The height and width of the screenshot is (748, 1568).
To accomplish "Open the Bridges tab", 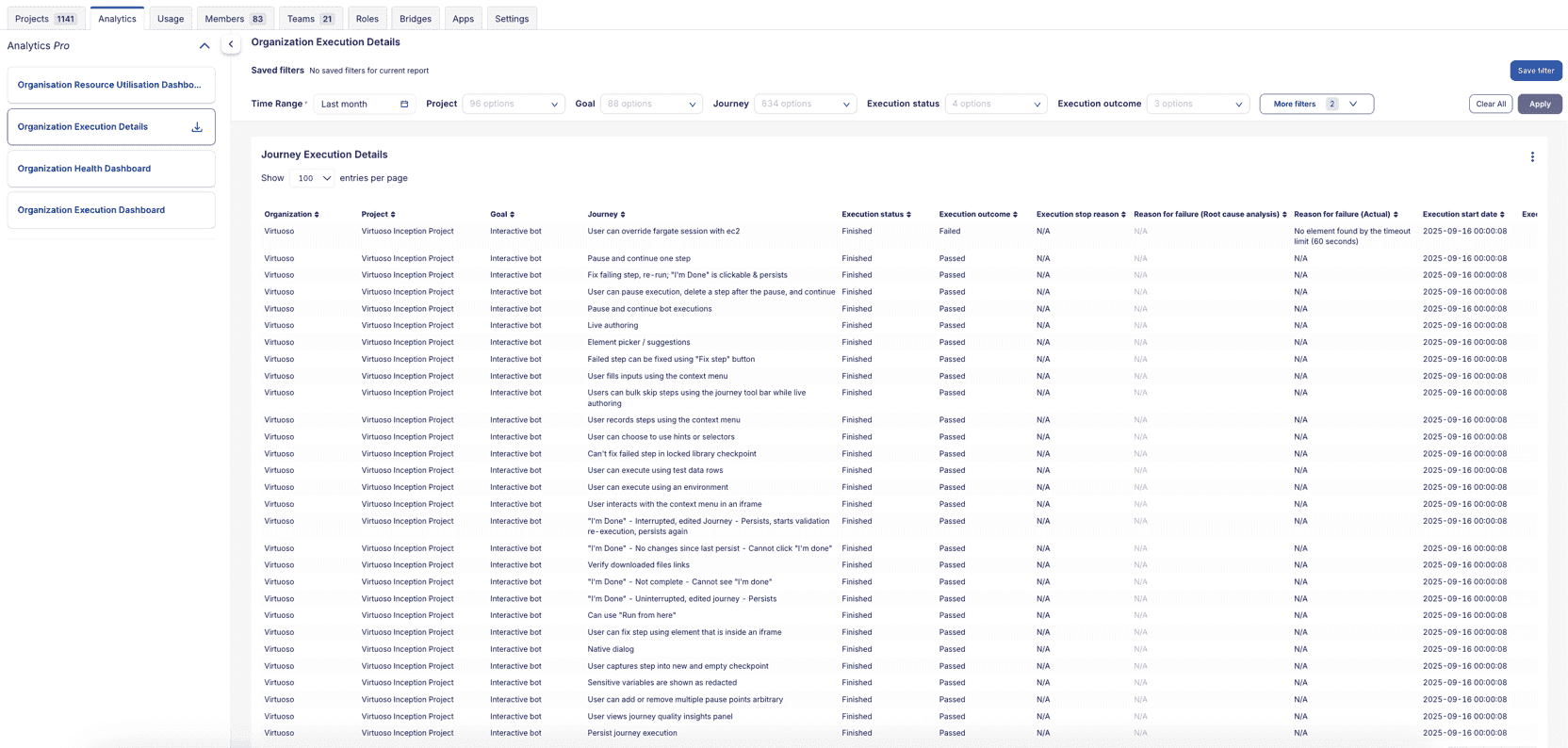I will point(416,19).
